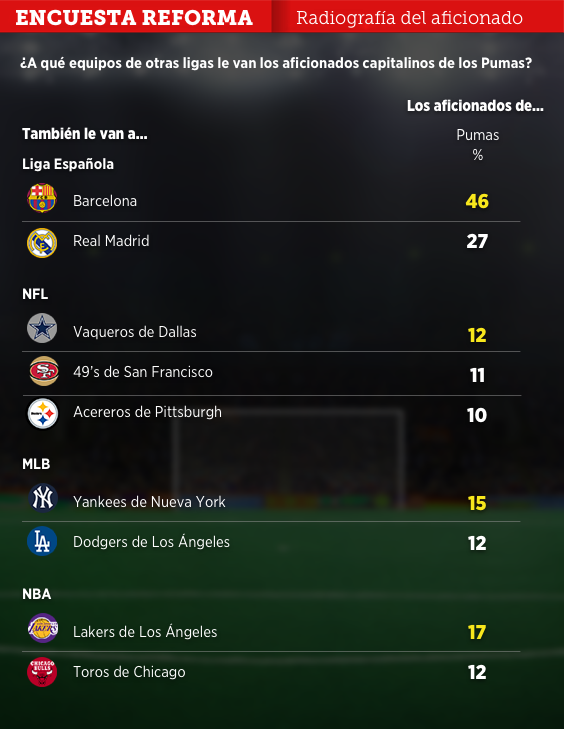Click the New York Yankees logo

[42, 498]
